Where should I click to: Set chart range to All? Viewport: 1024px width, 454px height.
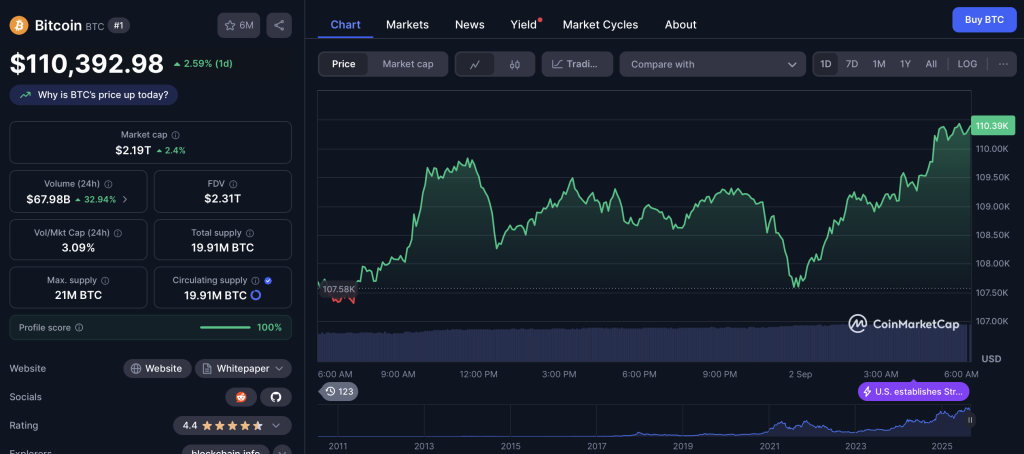(x=931, y=64)
